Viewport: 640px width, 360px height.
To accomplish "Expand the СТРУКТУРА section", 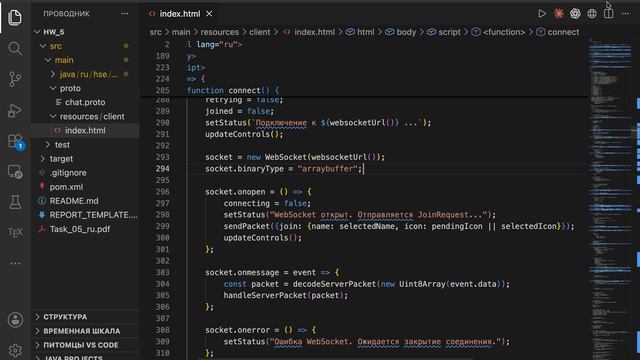I will point(86,317).
